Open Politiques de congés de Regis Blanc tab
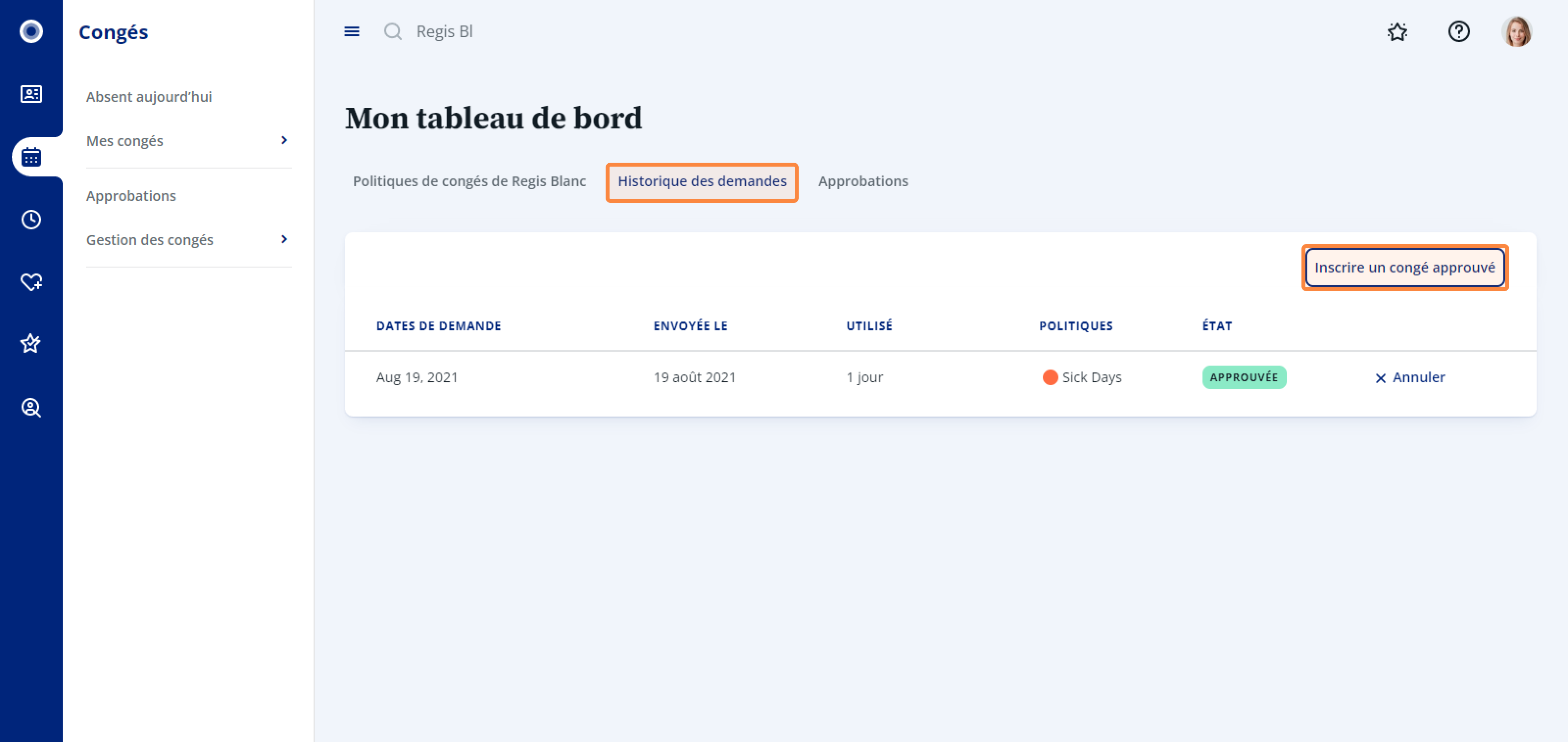The height and width of the screenshot is (742, 1568). click(x=469, y=181)
